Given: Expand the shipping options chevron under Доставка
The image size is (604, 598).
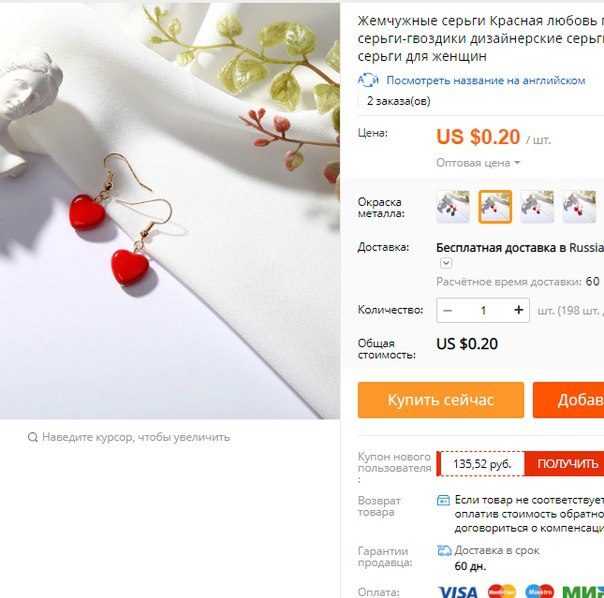Looking at the screenshot, I should click(x=446, y=263).
